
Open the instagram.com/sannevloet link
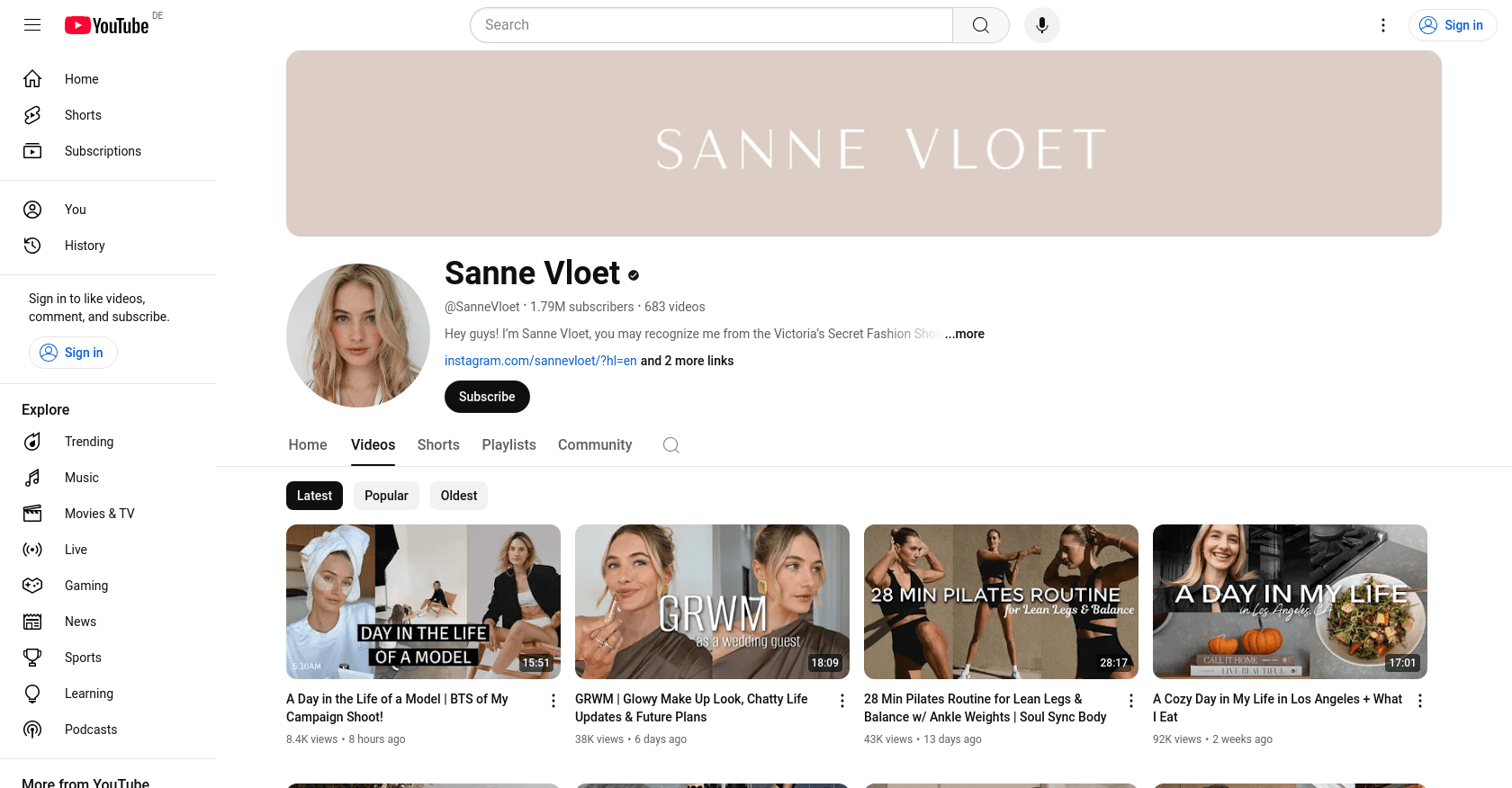point(541,361)
